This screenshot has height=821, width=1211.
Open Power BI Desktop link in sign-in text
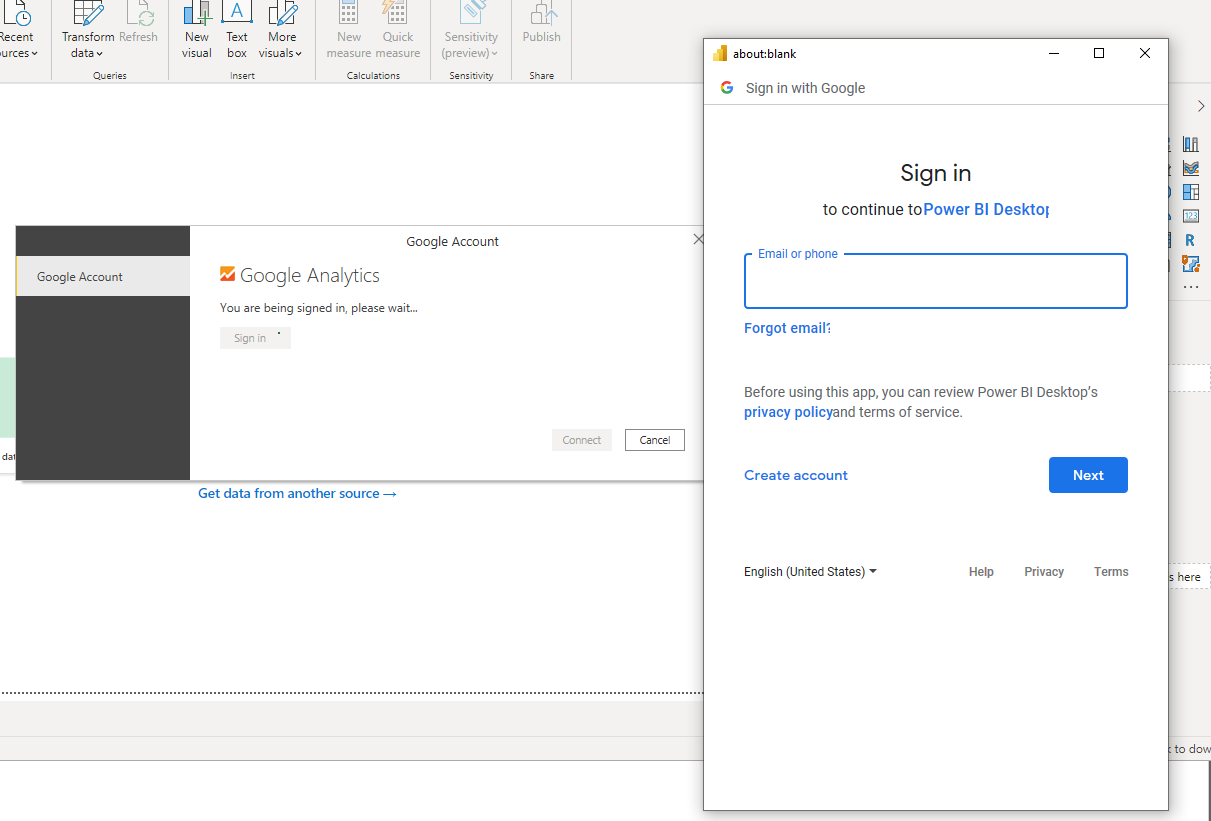coord(986,209)
